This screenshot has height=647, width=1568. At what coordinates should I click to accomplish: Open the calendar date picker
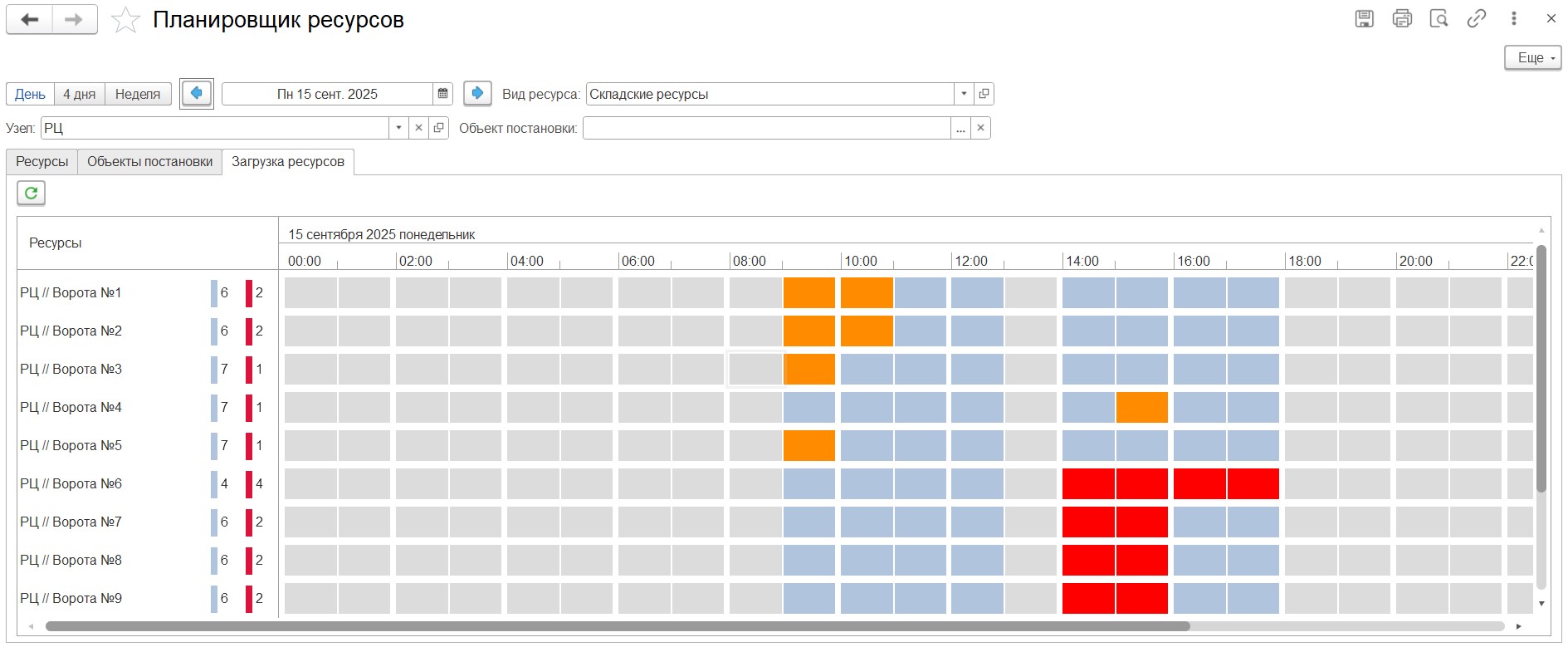pyautogui.click(x=443, y=94)
